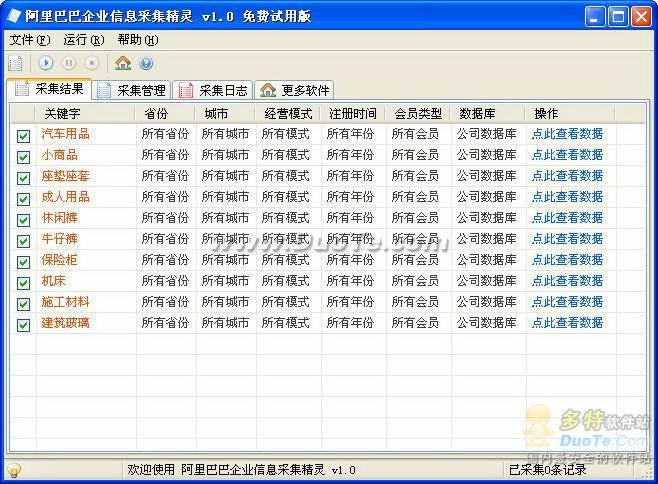Uncheck the 汽车用品 row checkbox
Viewport: 658px width, 484px height.
coord(24,136)
